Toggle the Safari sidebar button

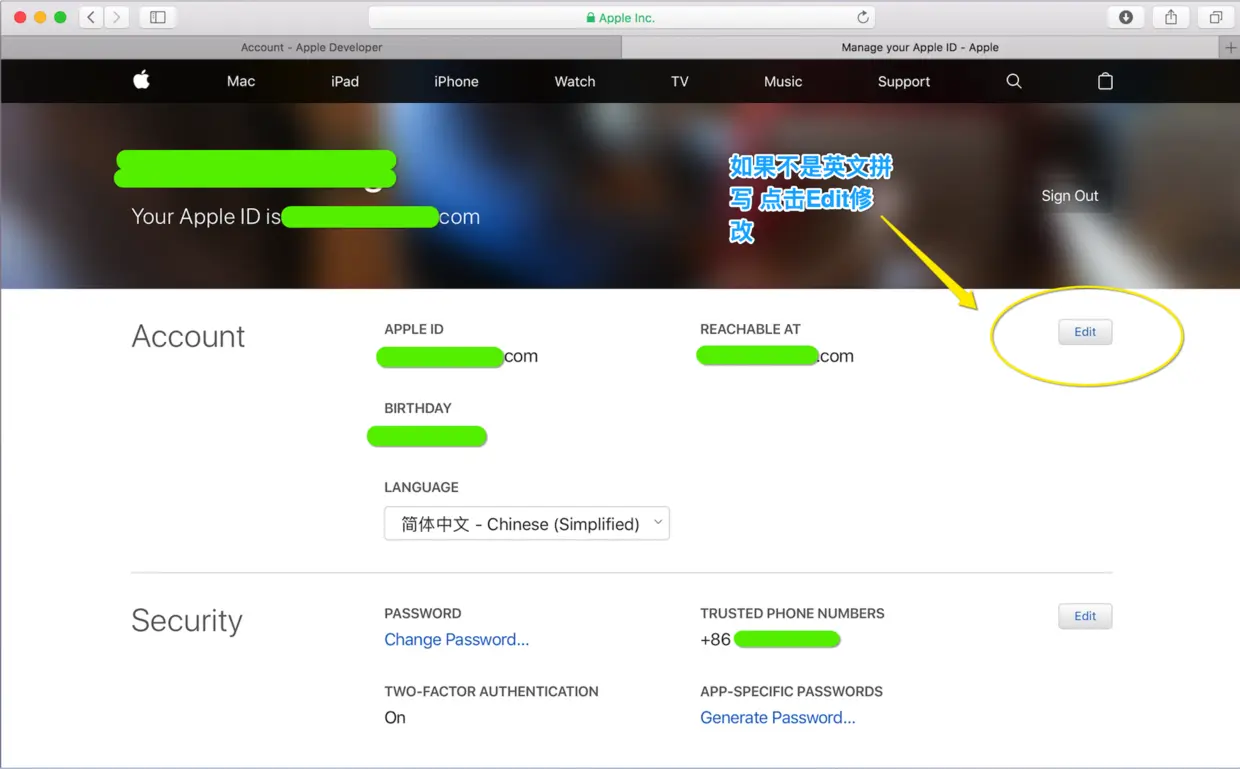tap(158, 17)
